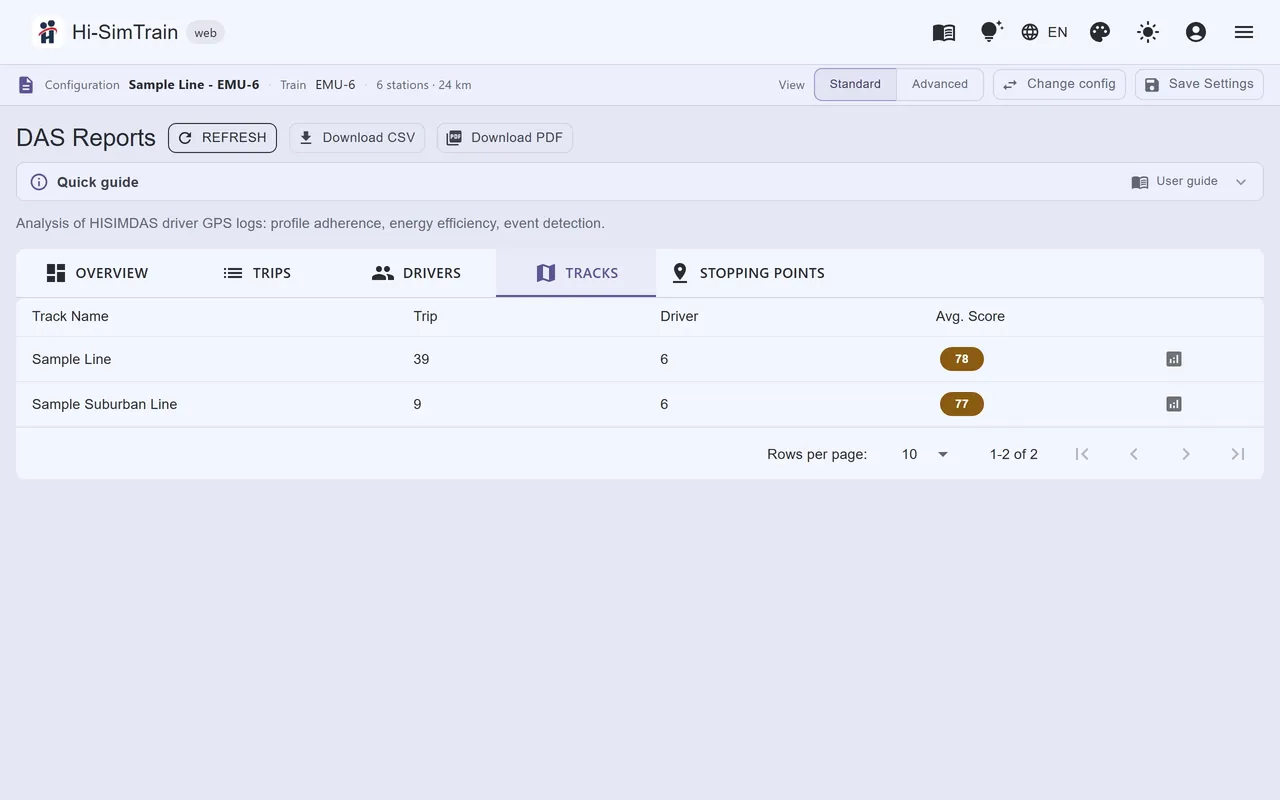Refresh the DAS Reports
Image resolution: width=1280 pixels, height=800 pixels.
pyautogui.click(x=222, y=138)
